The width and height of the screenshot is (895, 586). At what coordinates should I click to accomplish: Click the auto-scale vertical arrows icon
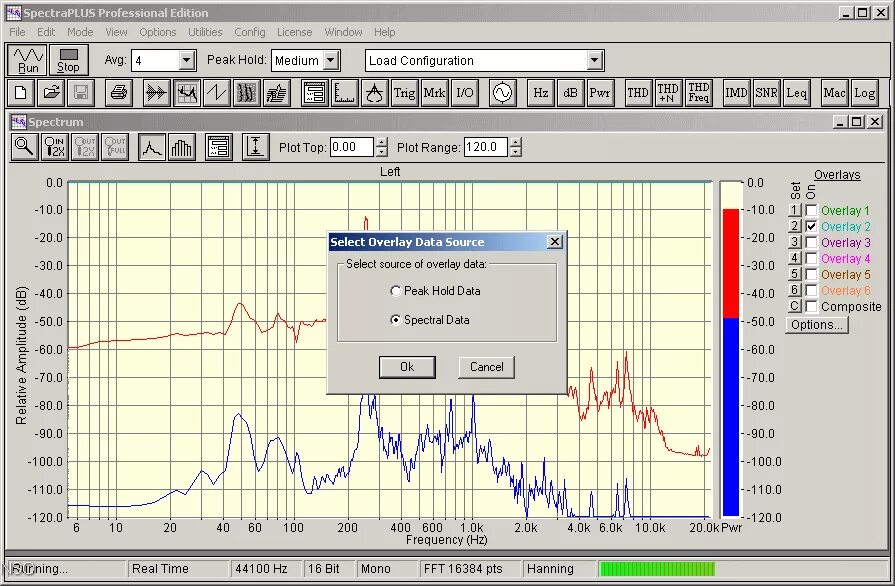(x=256, y=147)
